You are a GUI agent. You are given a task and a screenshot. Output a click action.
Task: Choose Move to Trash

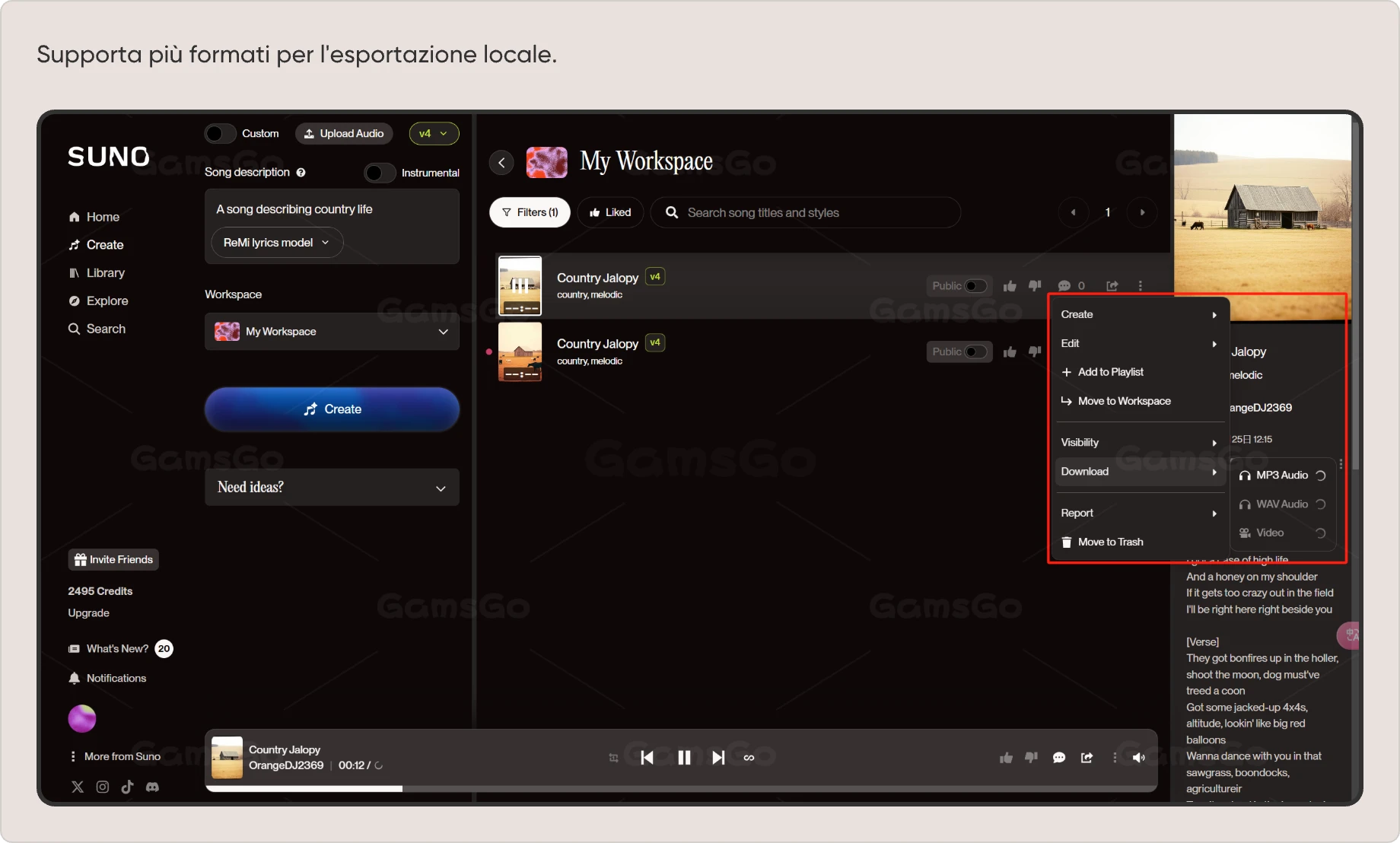[x=1139, y=542]
